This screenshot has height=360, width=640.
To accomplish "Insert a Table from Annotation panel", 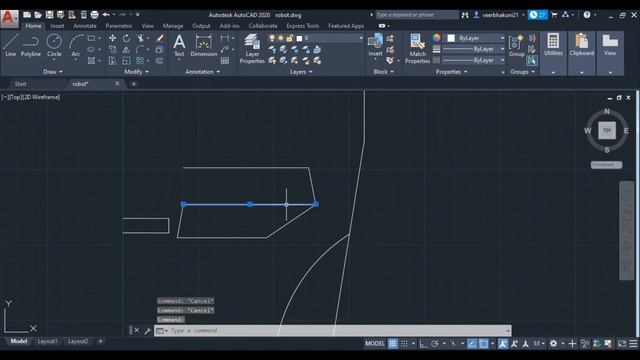I will [x=224, y=61].
